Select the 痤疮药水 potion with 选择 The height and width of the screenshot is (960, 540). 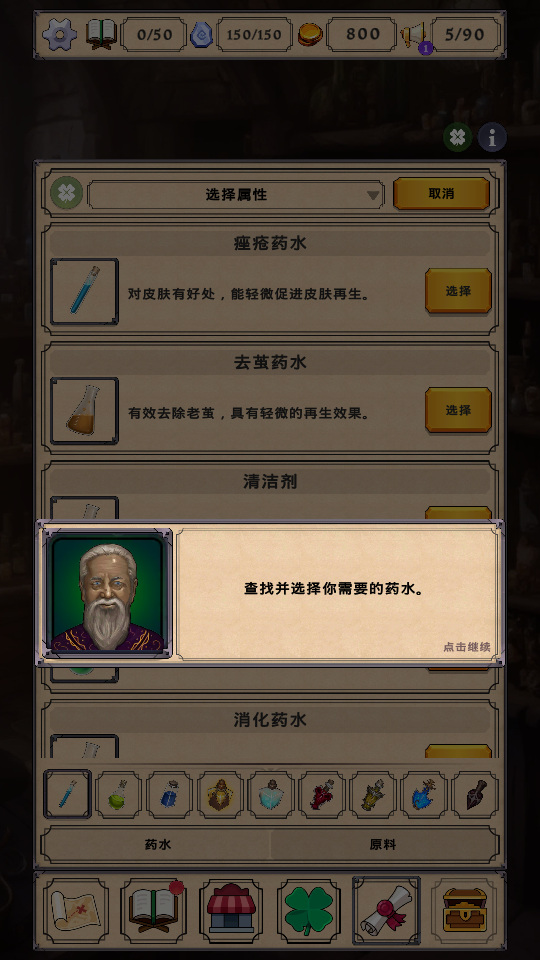pyautogui.click(x=458, y=291)
